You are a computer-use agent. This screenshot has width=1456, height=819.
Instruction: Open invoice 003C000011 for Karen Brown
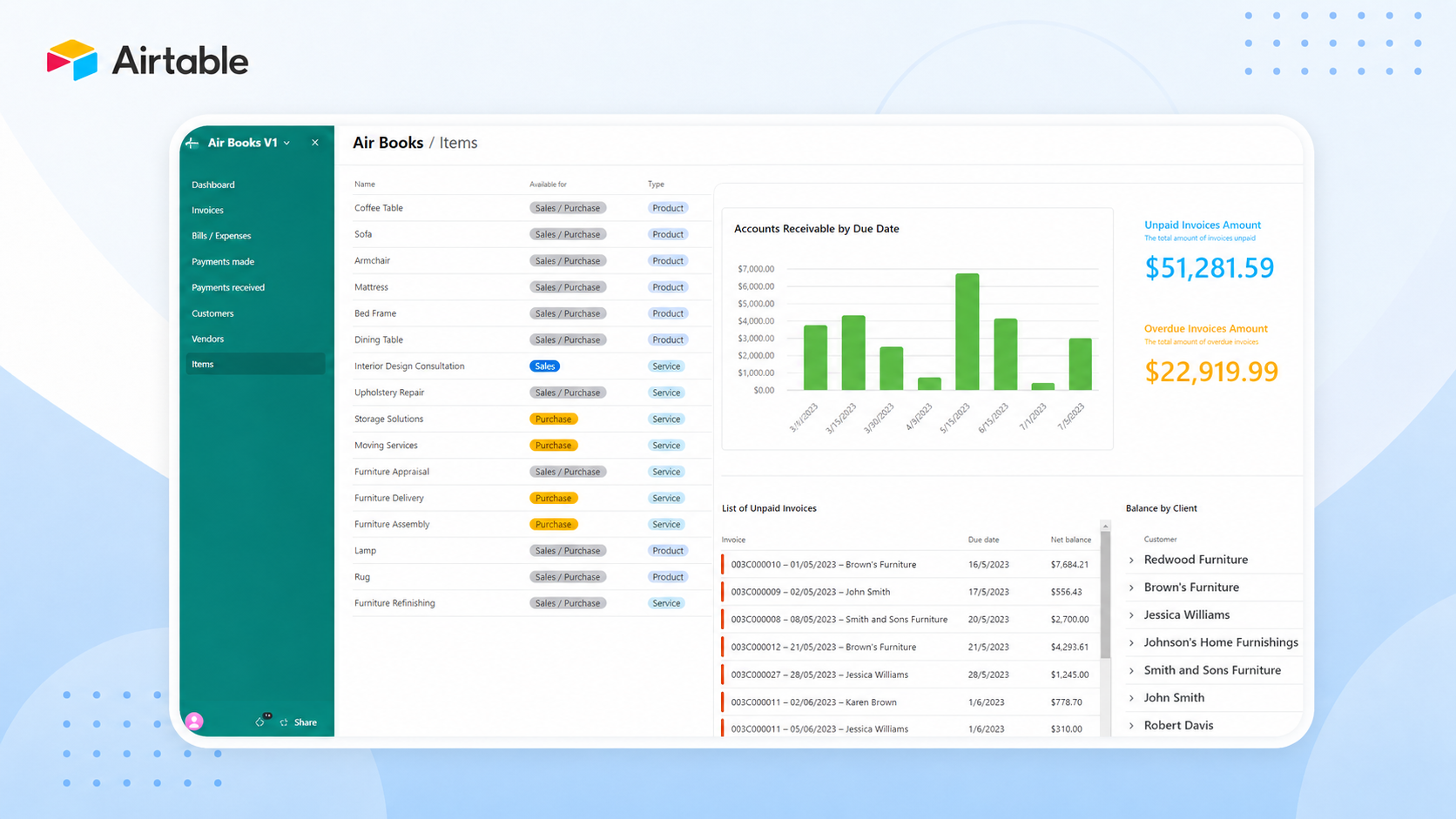[x=814, y=702]
